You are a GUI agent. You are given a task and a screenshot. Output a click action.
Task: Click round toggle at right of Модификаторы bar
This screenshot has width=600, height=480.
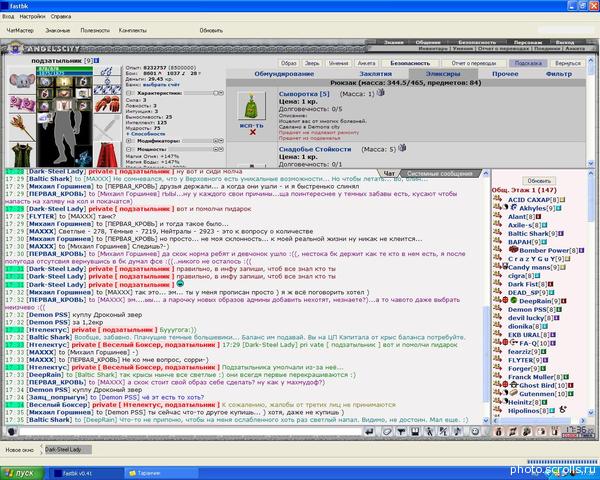(218, 141)
